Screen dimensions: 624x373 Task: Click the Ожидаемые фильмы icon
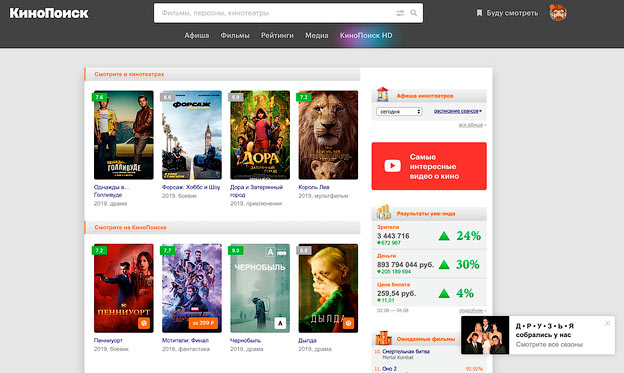coord(384,338)
